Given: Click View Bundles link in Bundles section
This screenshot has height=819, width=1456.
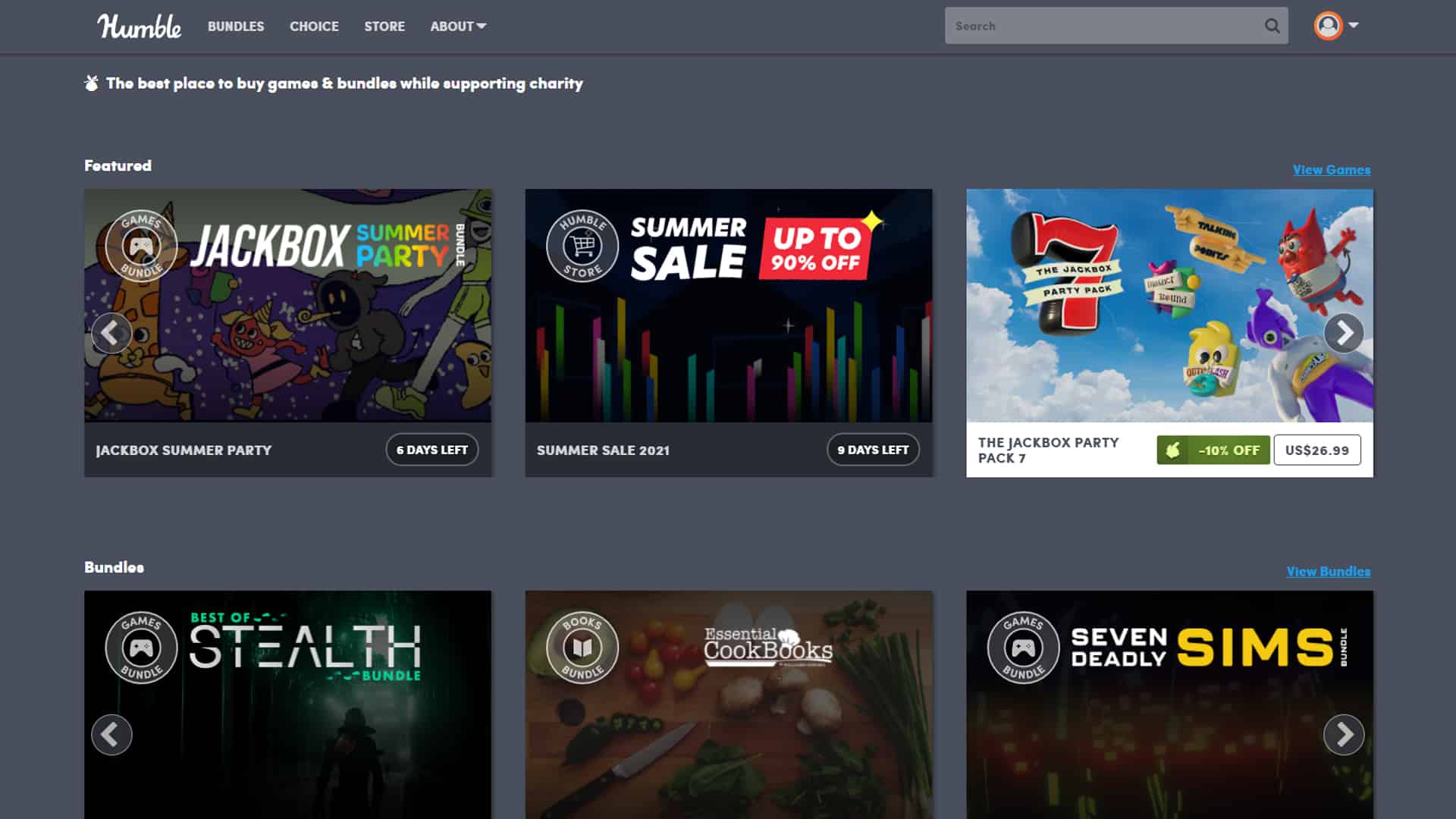Looking at the screenshot, I should [x=1328, y=571].
